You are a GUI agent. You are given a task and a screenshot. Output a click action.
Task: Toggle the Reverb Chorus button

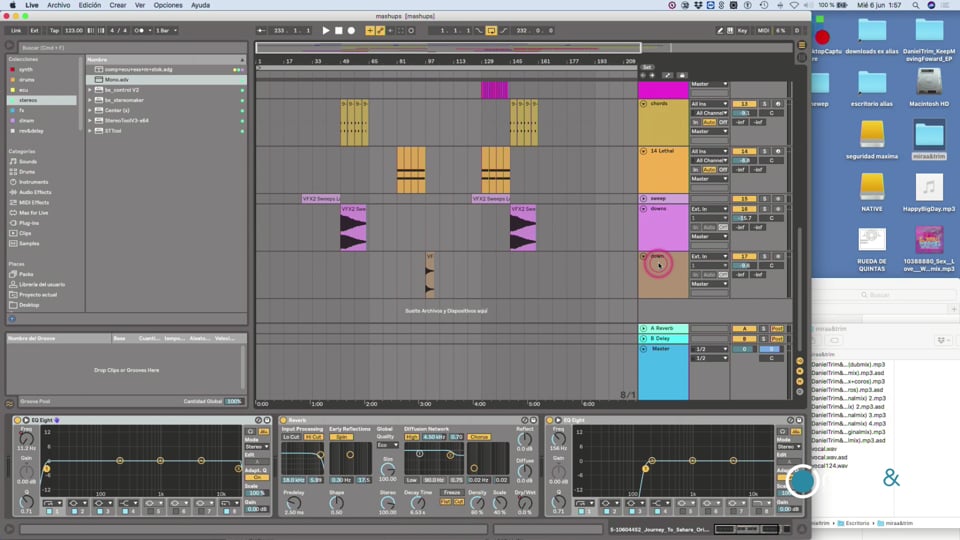479,437
